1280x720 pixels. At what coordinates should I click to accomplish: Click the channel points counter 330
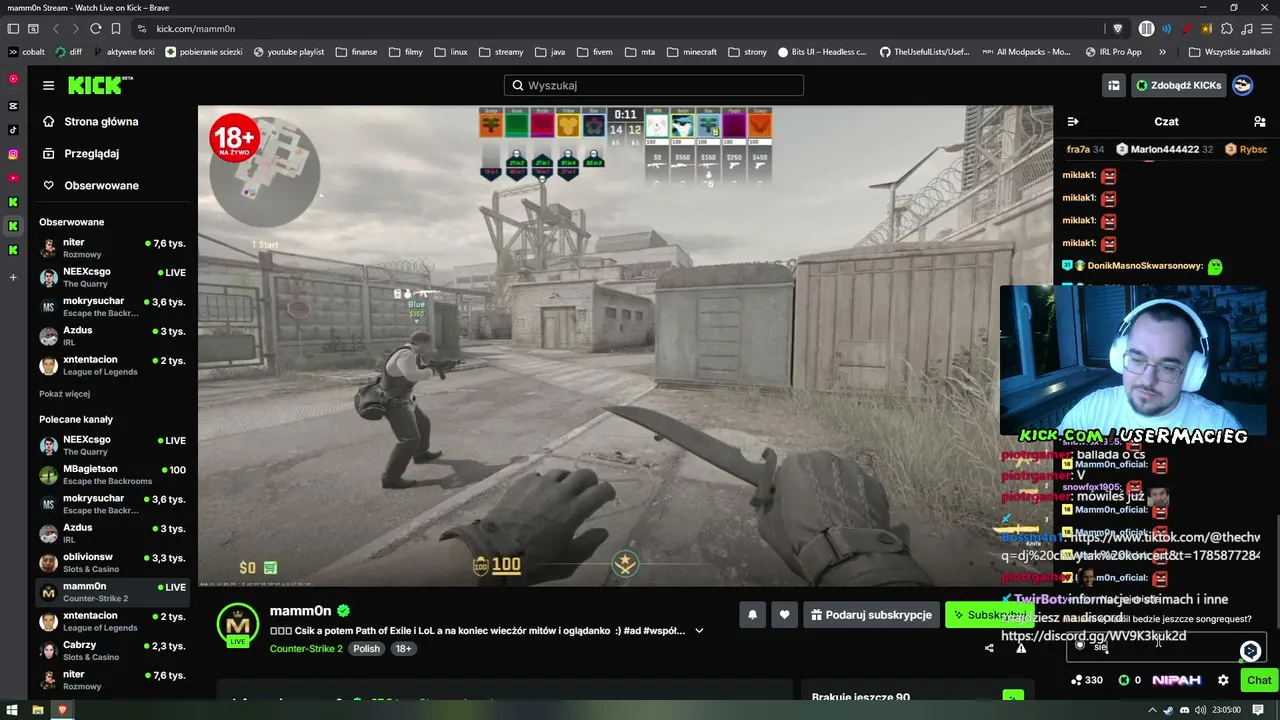[x=1087, y=680]
